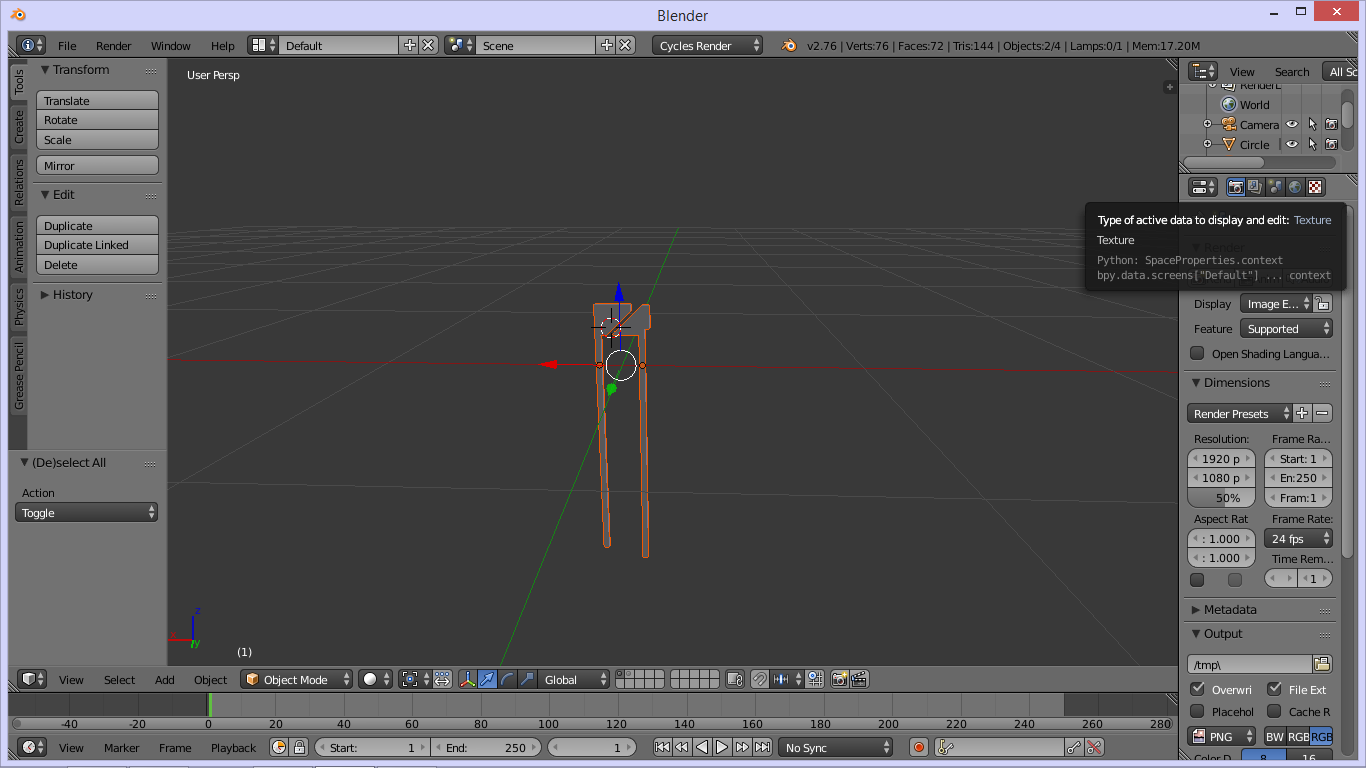The height and width of the screenshot is (768, 1366).
Task: Open the Object Mode dropdown
Action: pos(296,679)
